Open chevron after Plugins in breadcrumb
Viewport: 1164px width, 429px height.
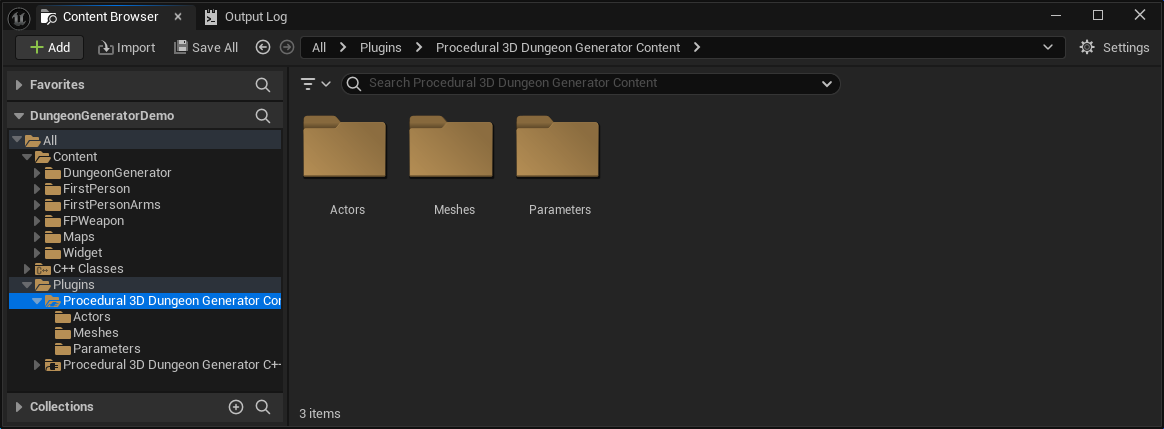tap(419, 48)
